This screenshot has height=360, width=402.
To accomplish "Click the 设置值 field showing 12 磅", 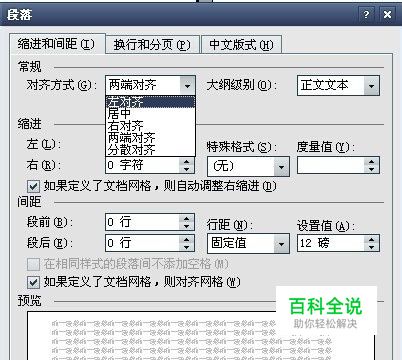I will [331, 243].
